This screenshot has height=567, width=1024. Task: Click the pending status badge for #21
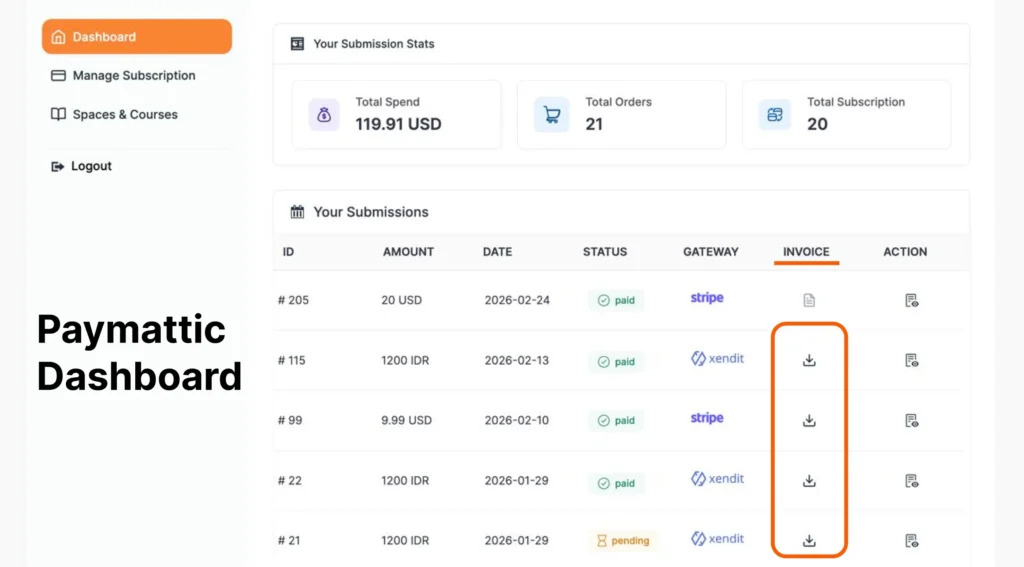[623, 541]
